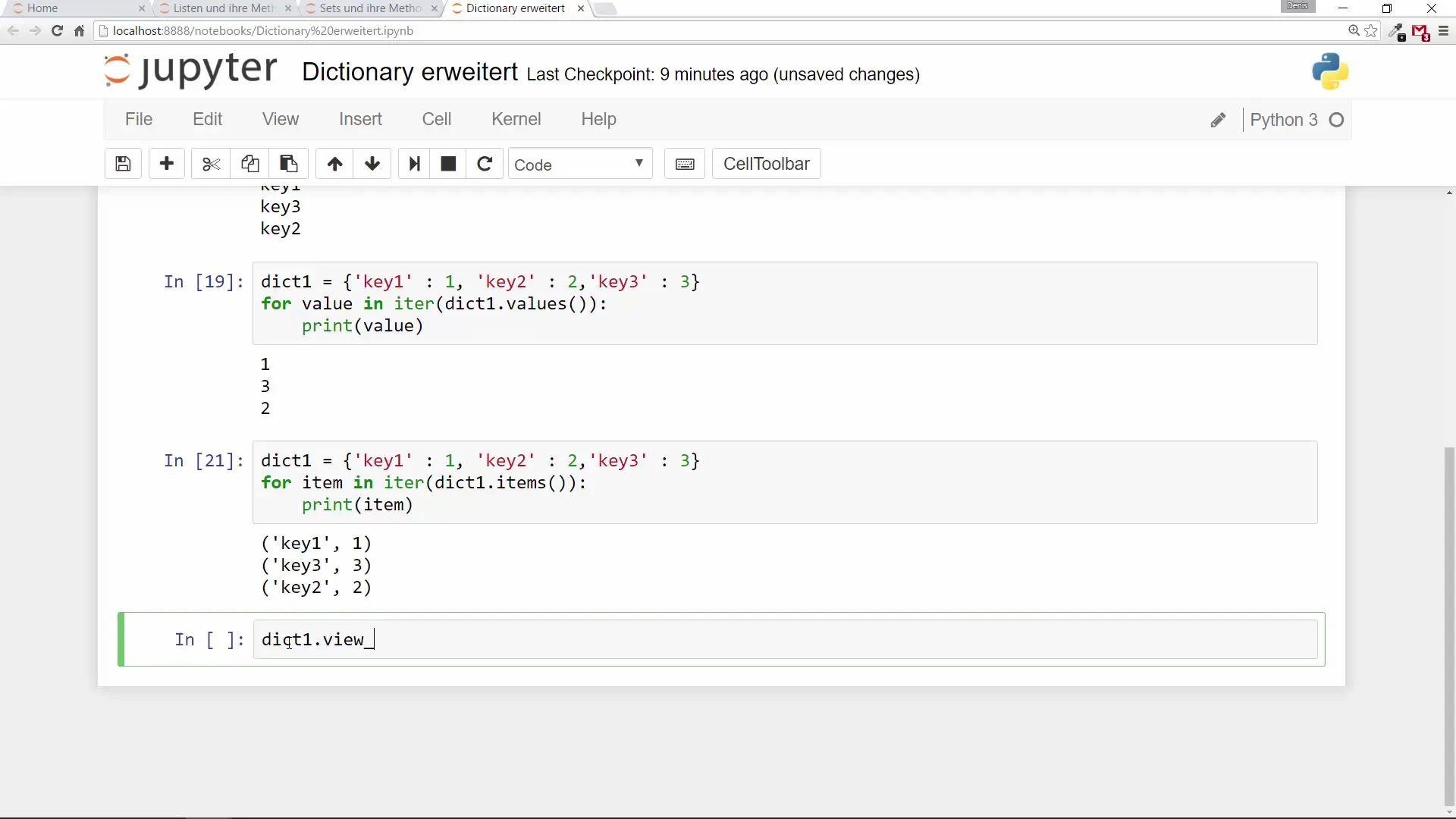Go forward in browser history

[x=35, y=31]
